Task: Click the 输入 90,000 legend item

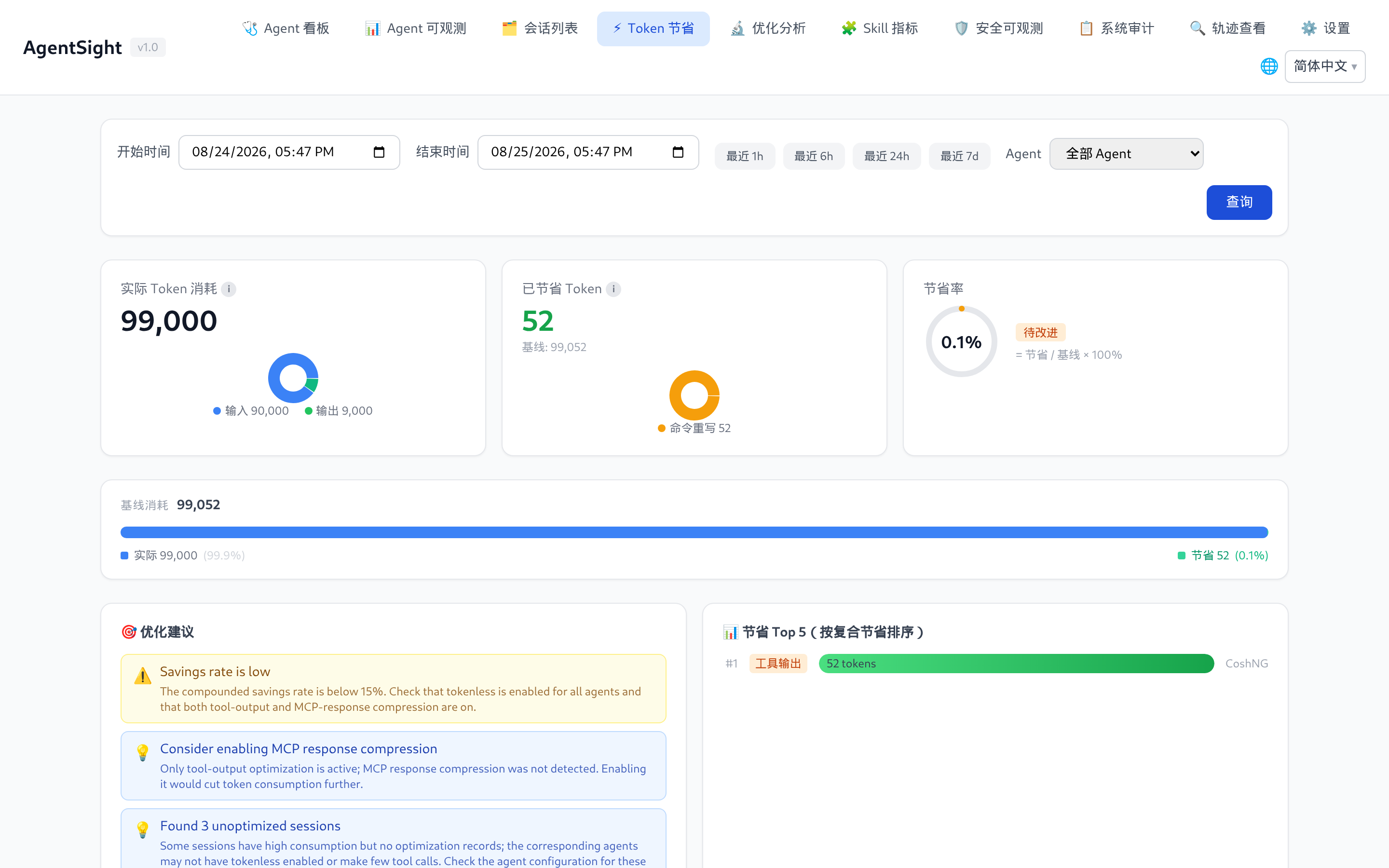Action: pos(251,410)
